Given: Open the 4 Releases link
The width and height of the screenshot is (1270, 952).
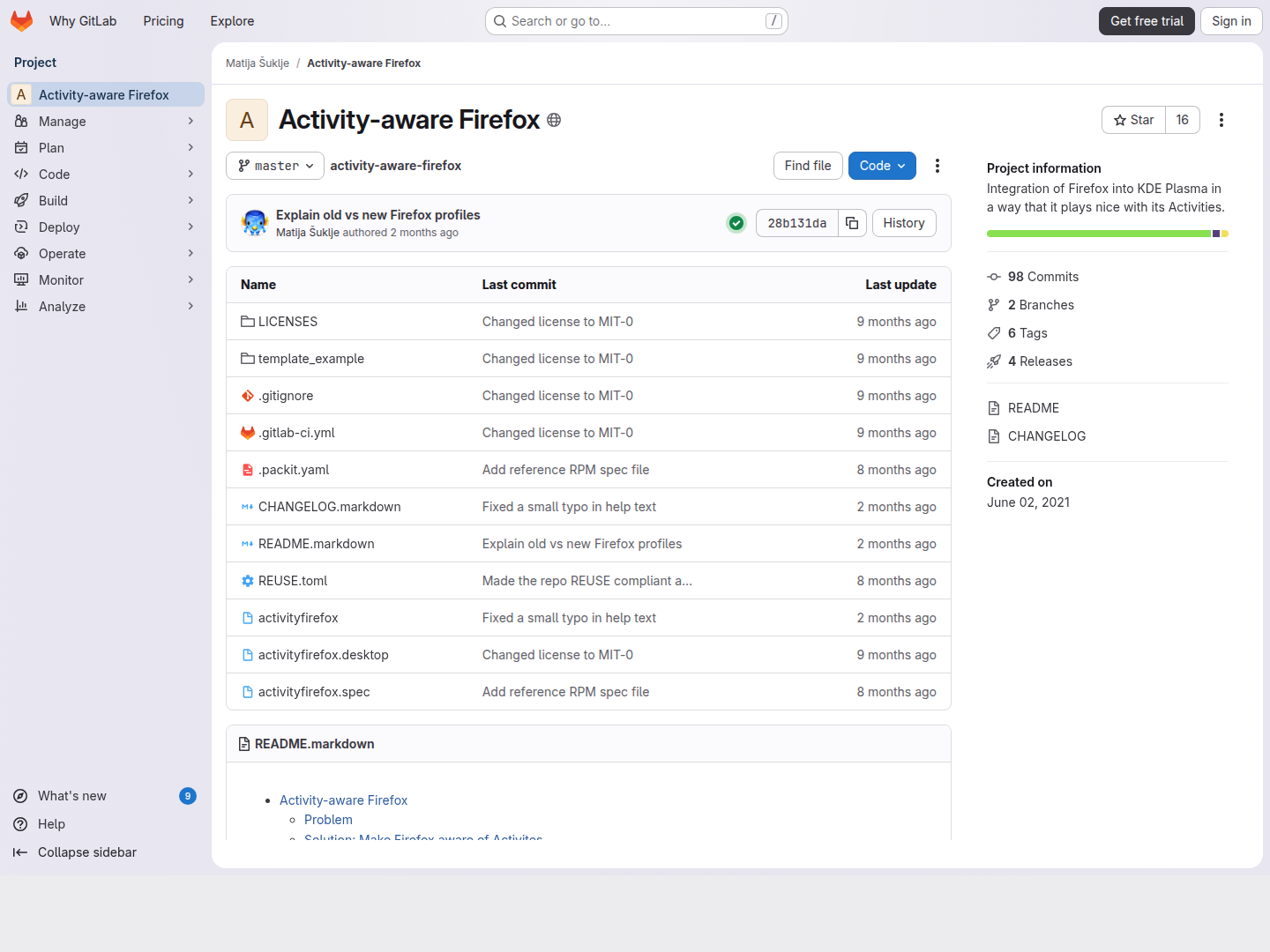Looking at the screenshot, I should (x=1040, y=361).
